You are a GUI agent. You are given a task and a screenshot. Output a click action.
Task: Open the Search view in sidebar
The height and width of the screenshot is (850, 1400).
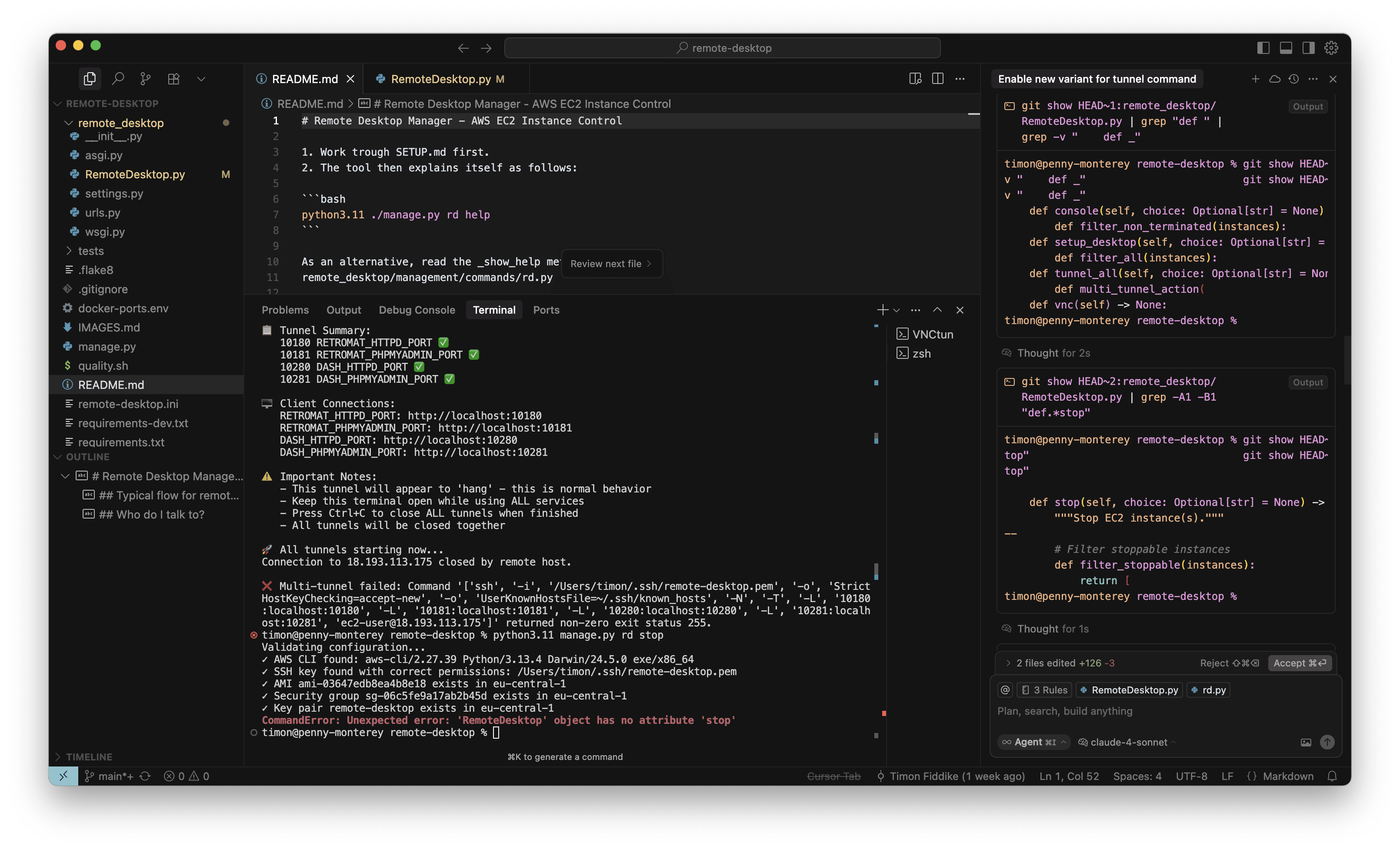[x=118, y=78]
